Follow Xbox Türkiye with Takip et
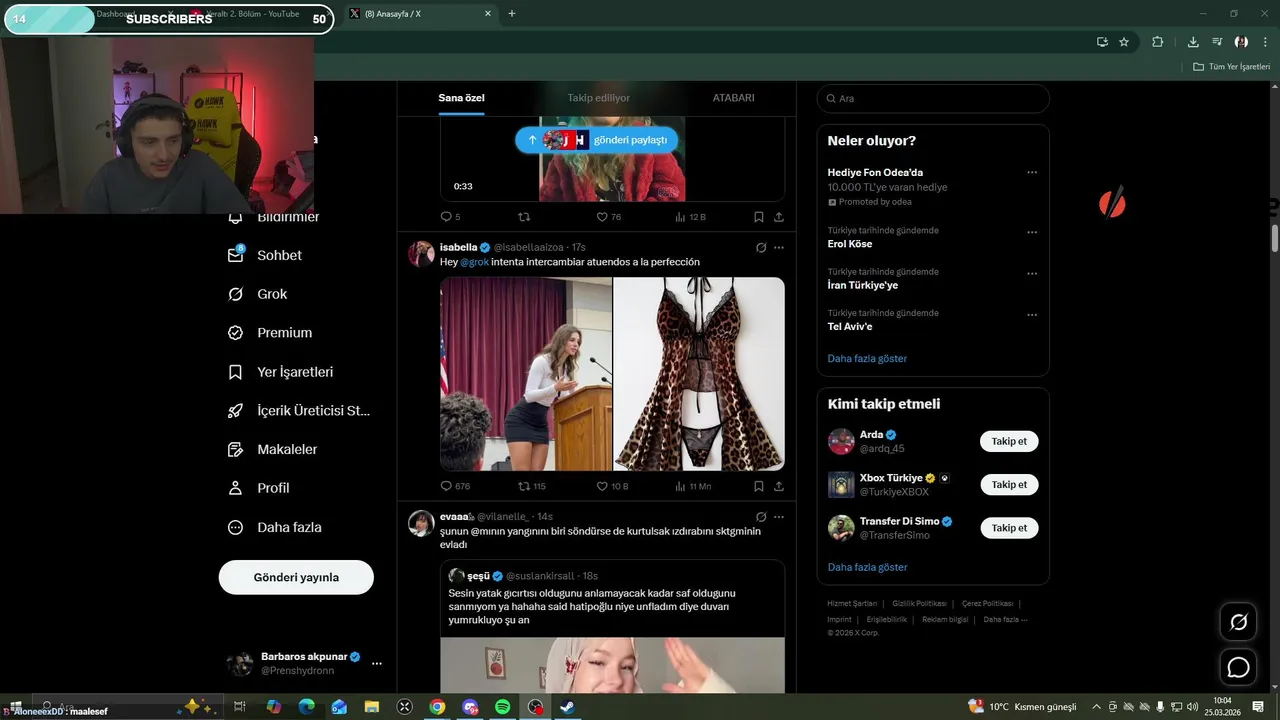This screenshot has height=720, width=1280. [x=1009, y=484]
